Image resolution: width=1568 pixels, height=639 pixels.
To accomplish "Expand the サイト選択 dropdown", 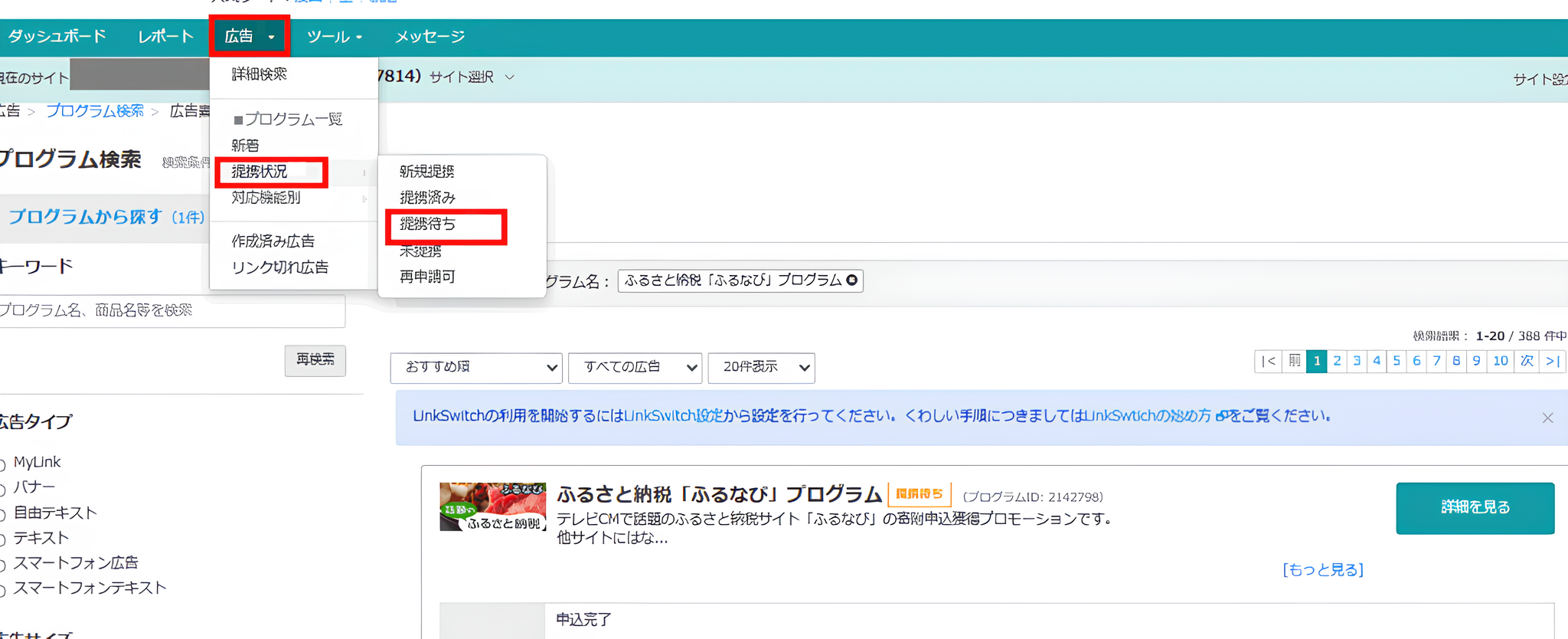I will click(x=472, y=77).
